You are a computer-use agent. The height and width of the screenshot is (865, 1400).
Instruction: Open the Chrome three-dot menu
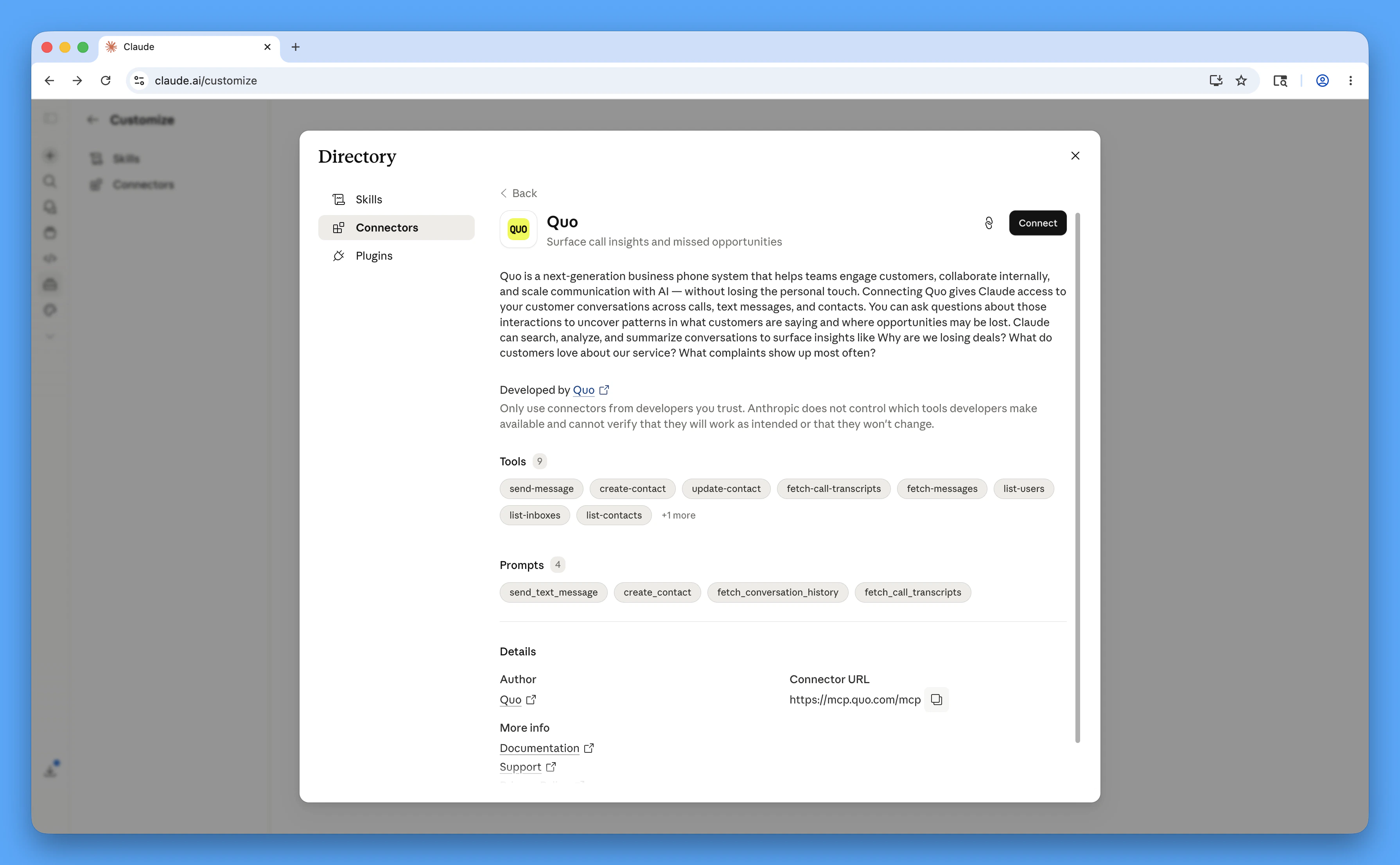[x=1350, y=81]
